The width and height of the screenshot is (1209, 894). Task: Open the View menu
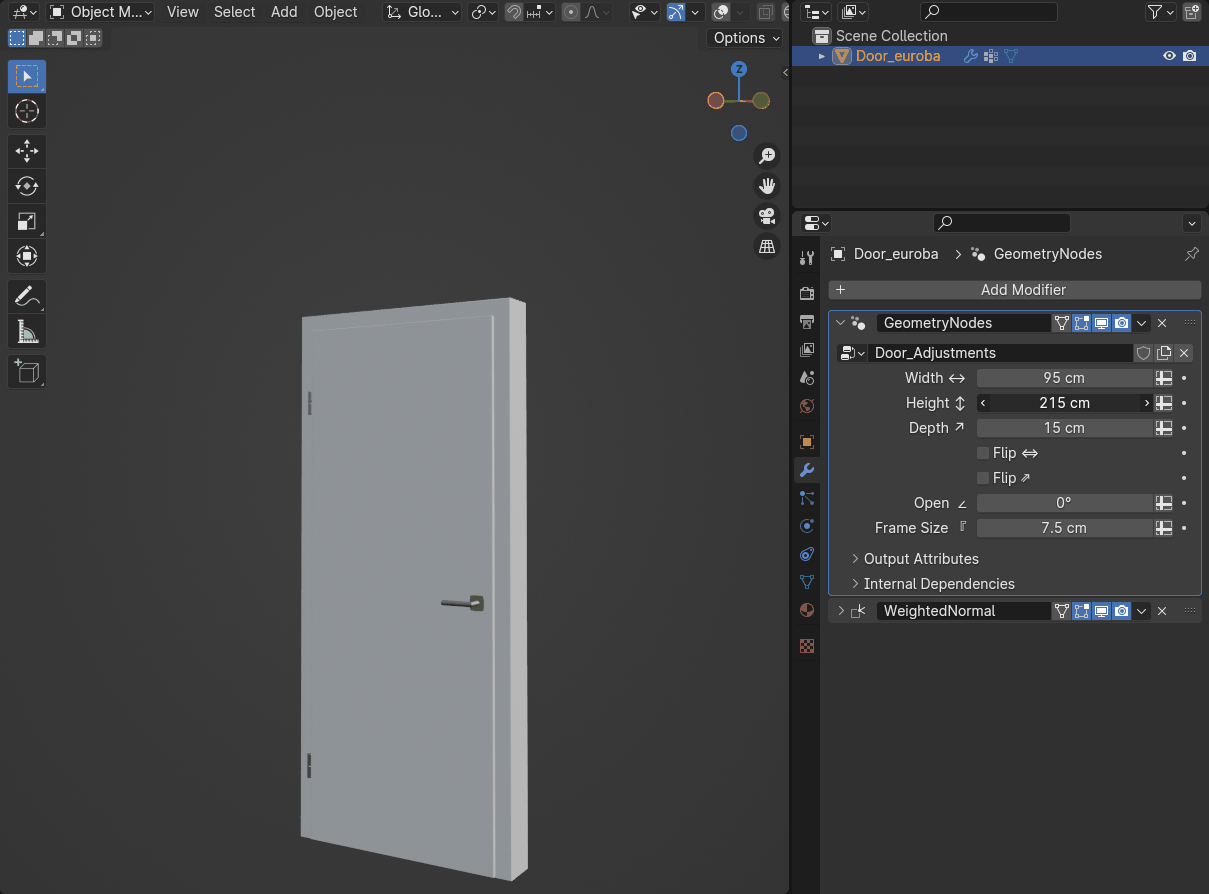183,12
